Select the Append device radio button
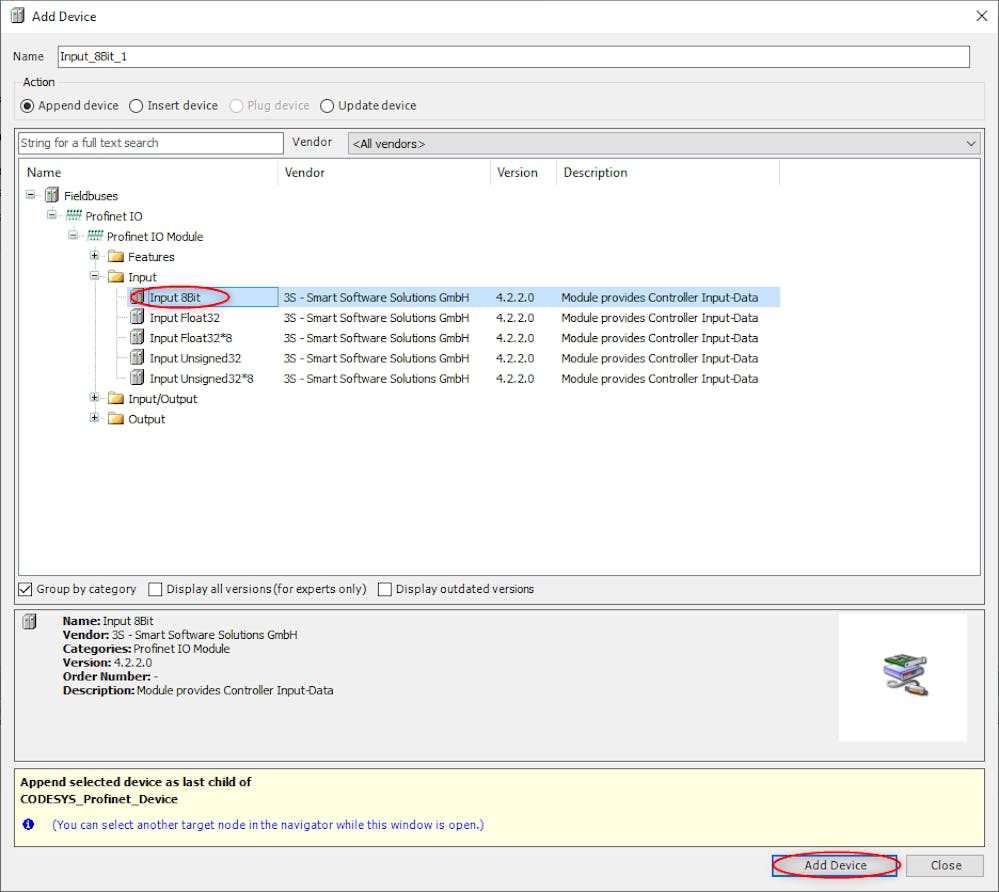 coord(27,106)
